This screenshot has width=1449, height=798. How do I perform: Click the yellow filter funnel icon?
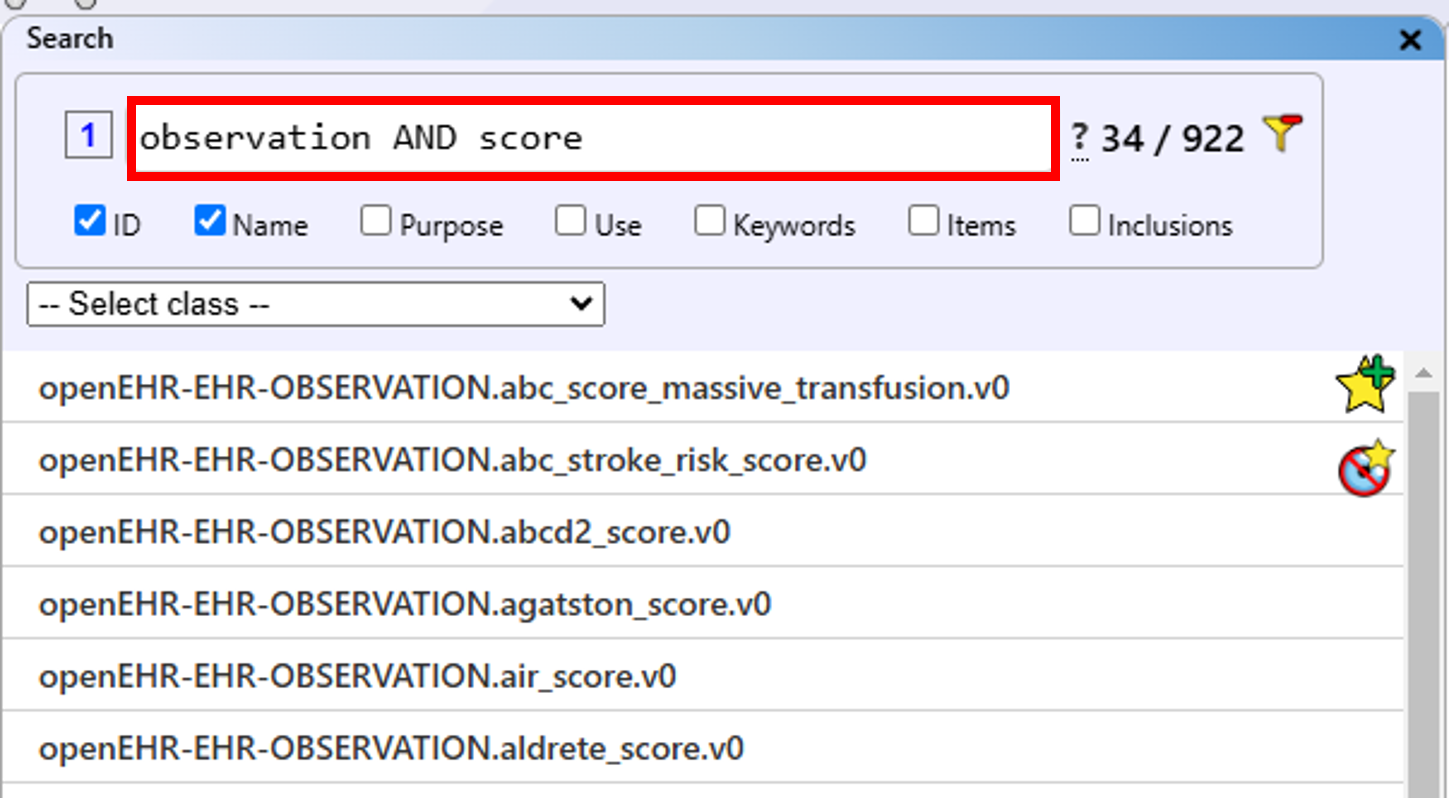pos(1281,134)
